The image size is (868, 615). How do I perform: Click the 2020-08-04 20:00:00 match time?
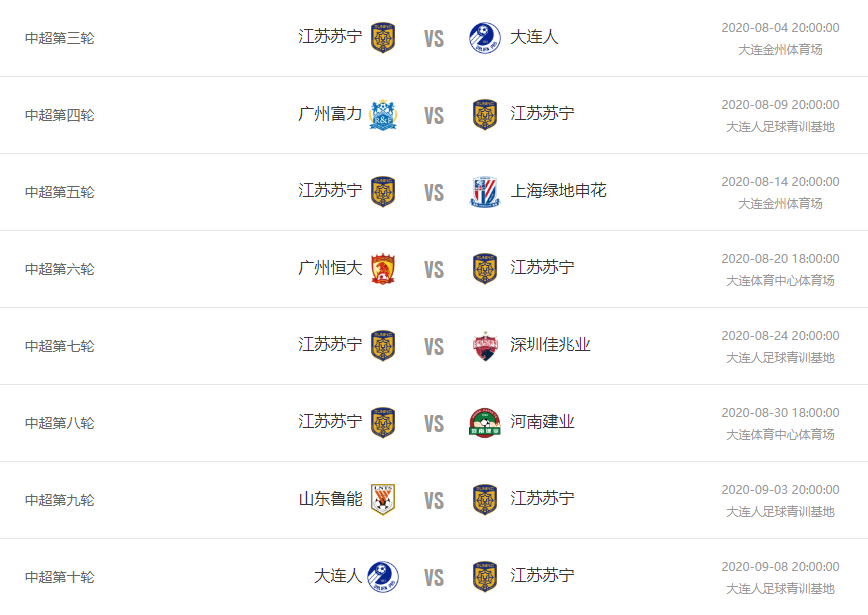click(780, 28)
